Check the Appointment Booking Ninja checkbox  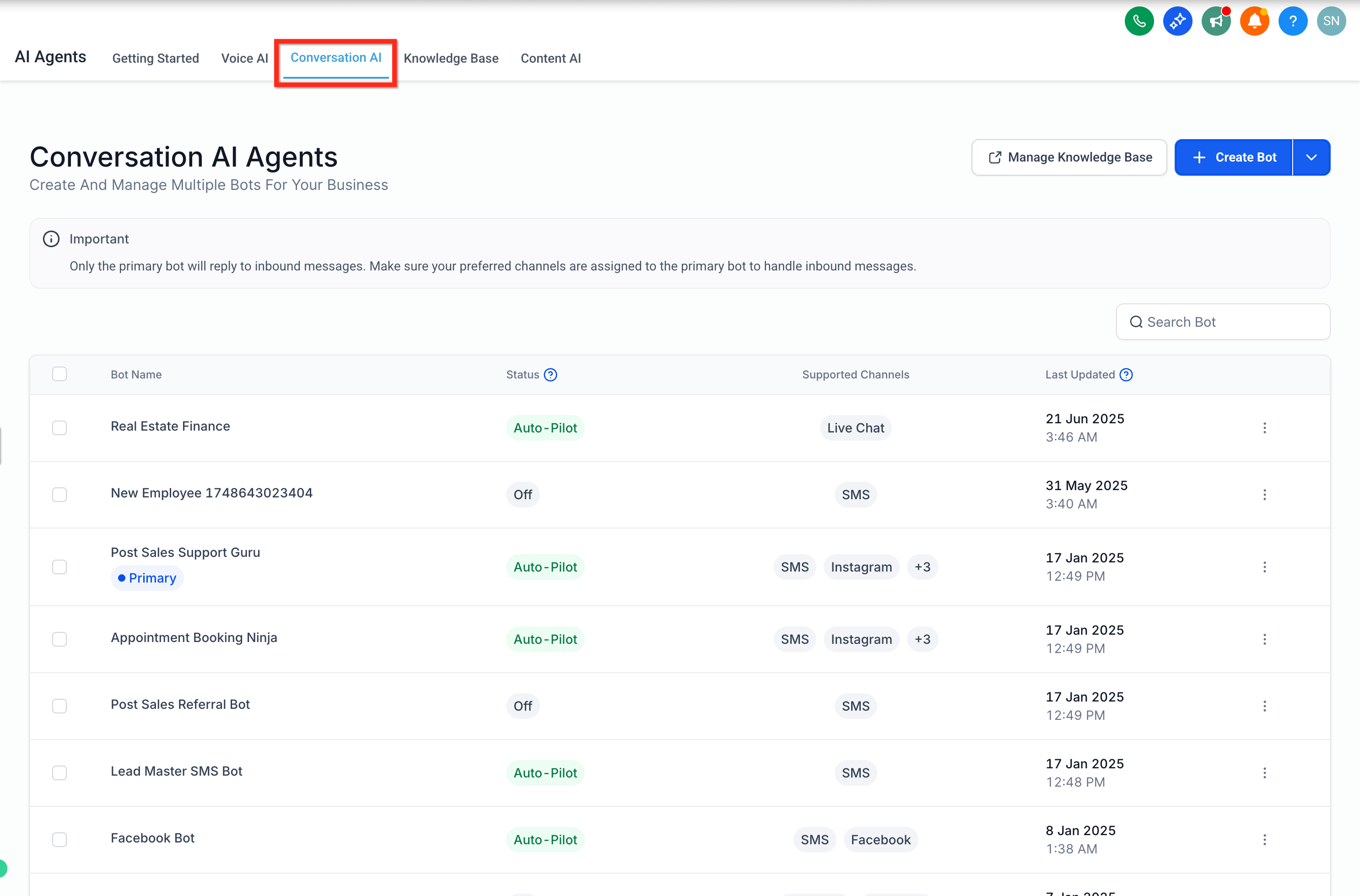pyautogui.click(x=59, y=639)
